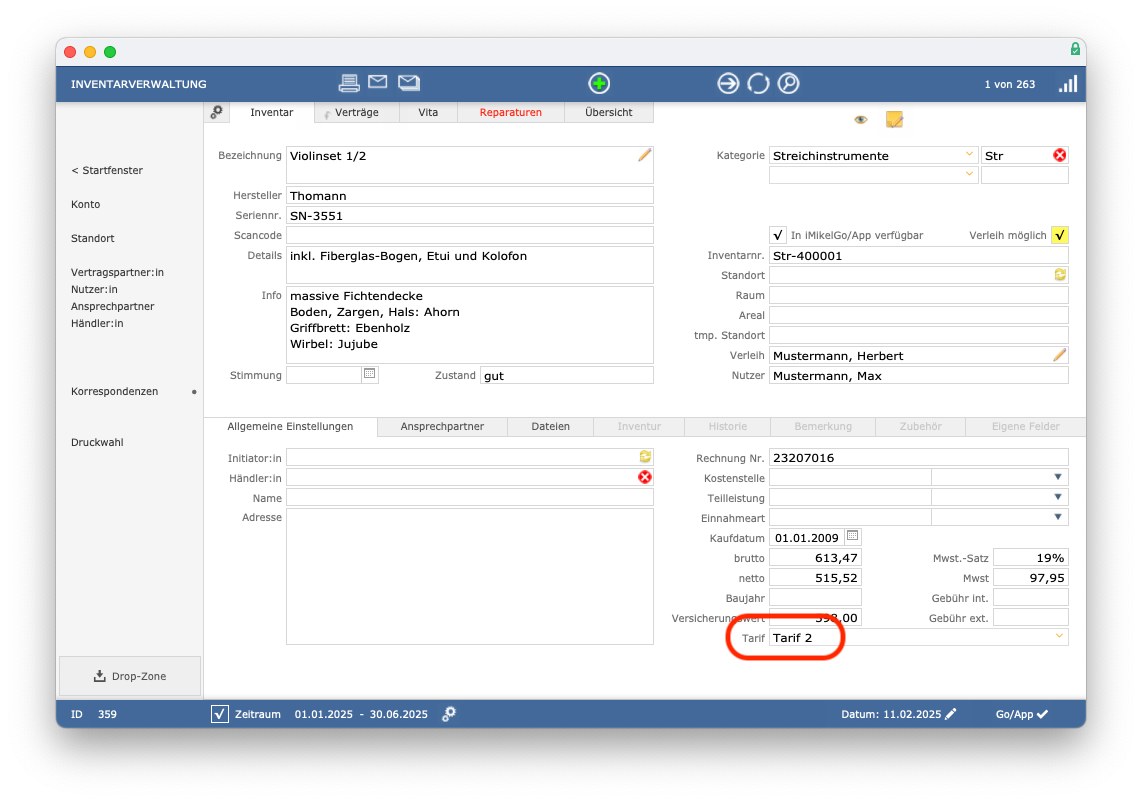Open Druckwahl in sidebar
Image resolution: width=1142 pixels, height=802 pixels.
(98, 443)
